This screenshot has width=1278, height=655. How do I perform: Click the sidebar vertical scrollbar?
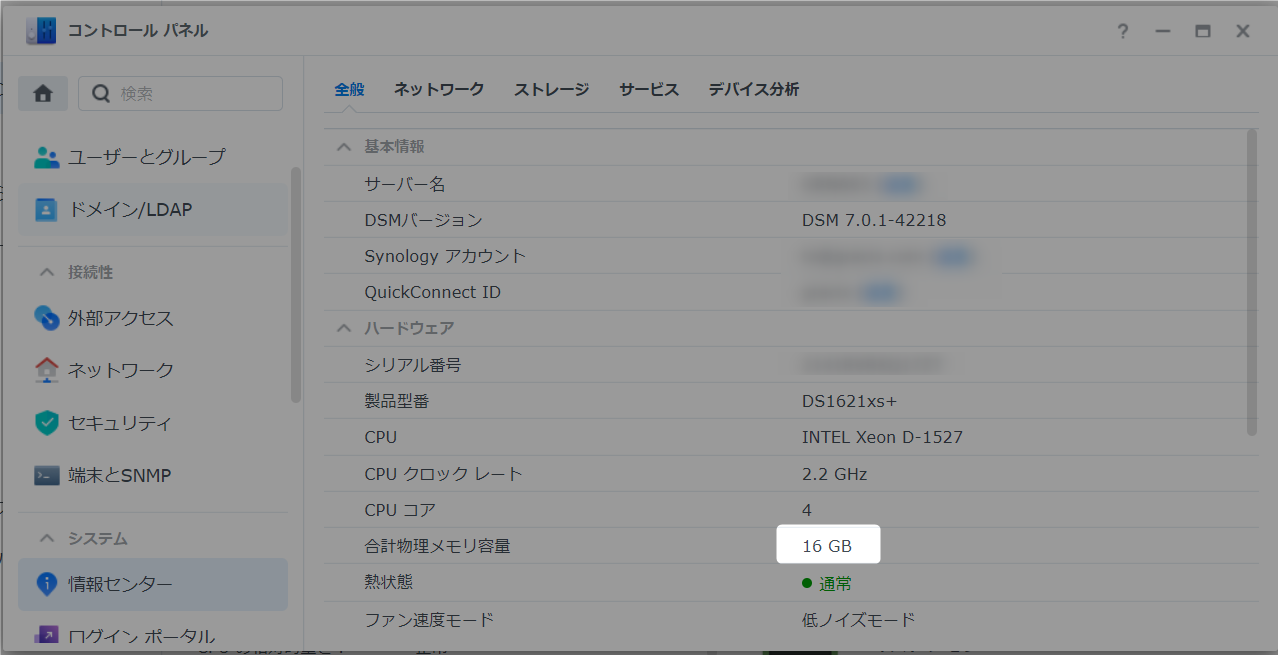click(295, 285)
